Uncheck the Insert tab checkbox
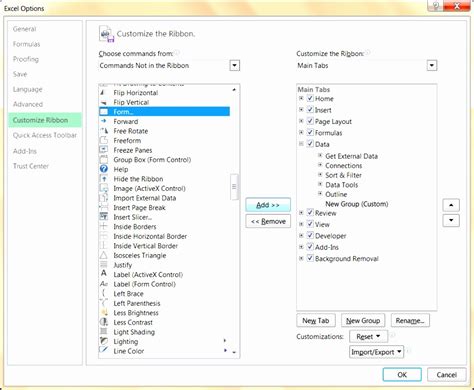474x390 pixels. (310, 110)
